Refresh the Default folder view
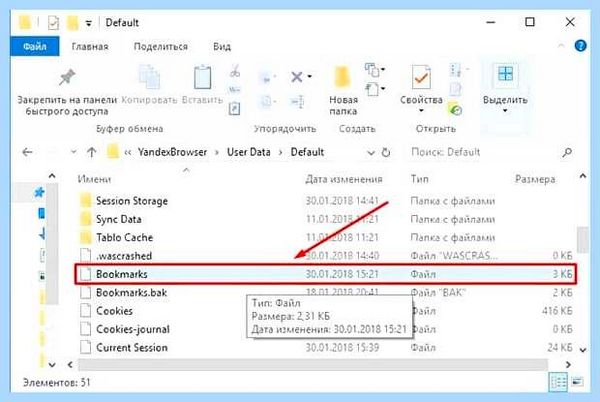The height and width of the screenshot is (402, 600). click(386, 152)
